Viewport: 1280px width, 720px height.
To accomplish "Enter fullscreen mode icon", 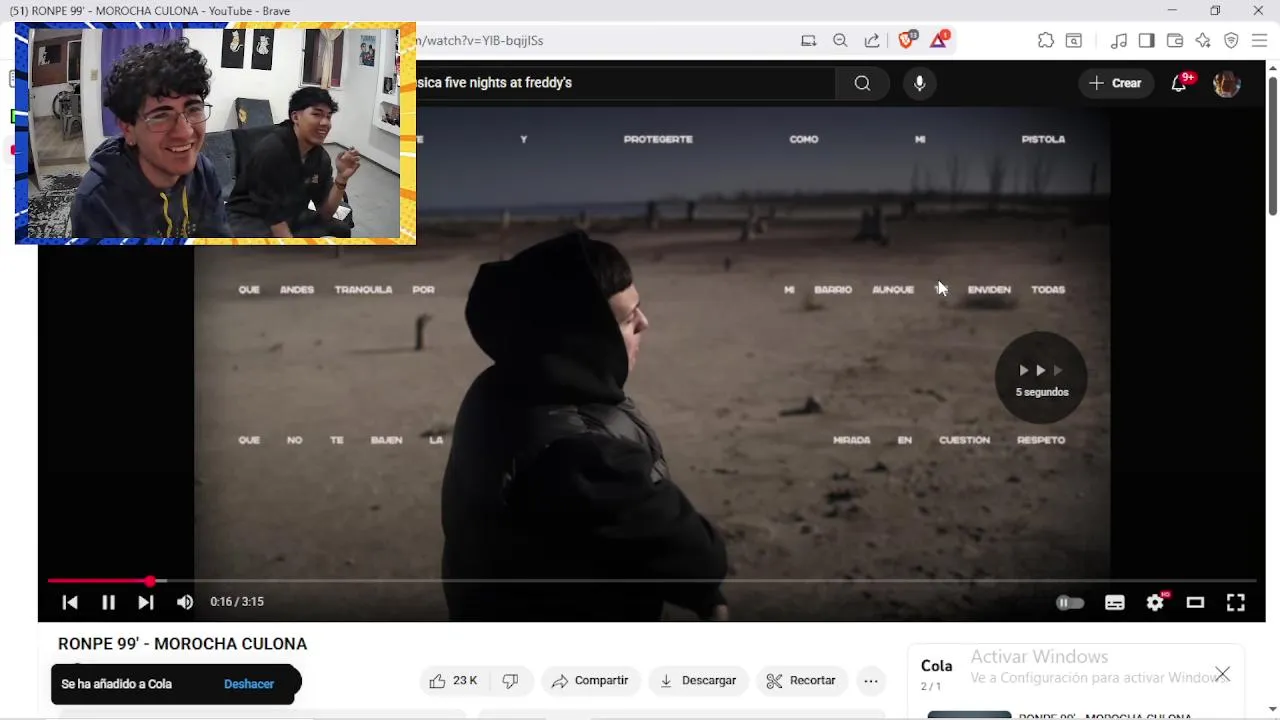I will pyautogui.click(x=1236, y=602).
